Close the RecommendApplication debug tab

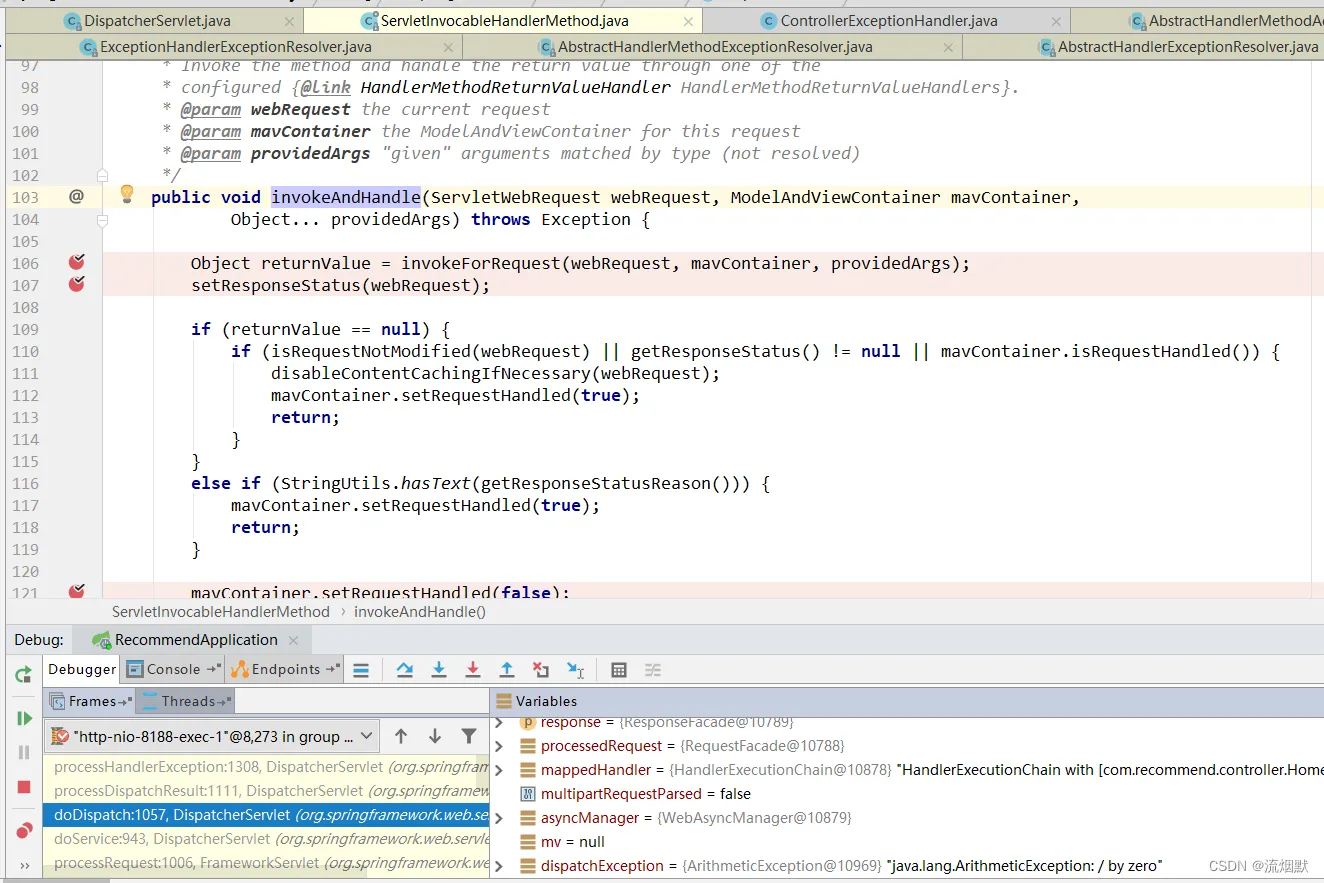[293, 640]
